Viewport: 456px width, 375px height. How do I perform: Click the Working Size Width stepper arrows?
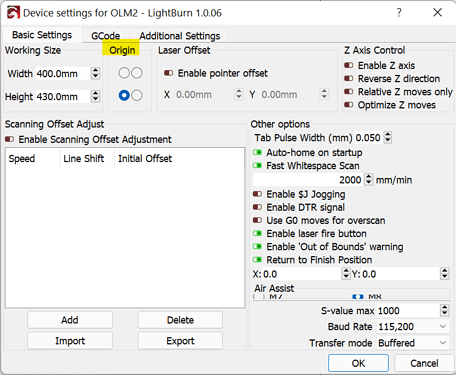[x=95, y=73]
